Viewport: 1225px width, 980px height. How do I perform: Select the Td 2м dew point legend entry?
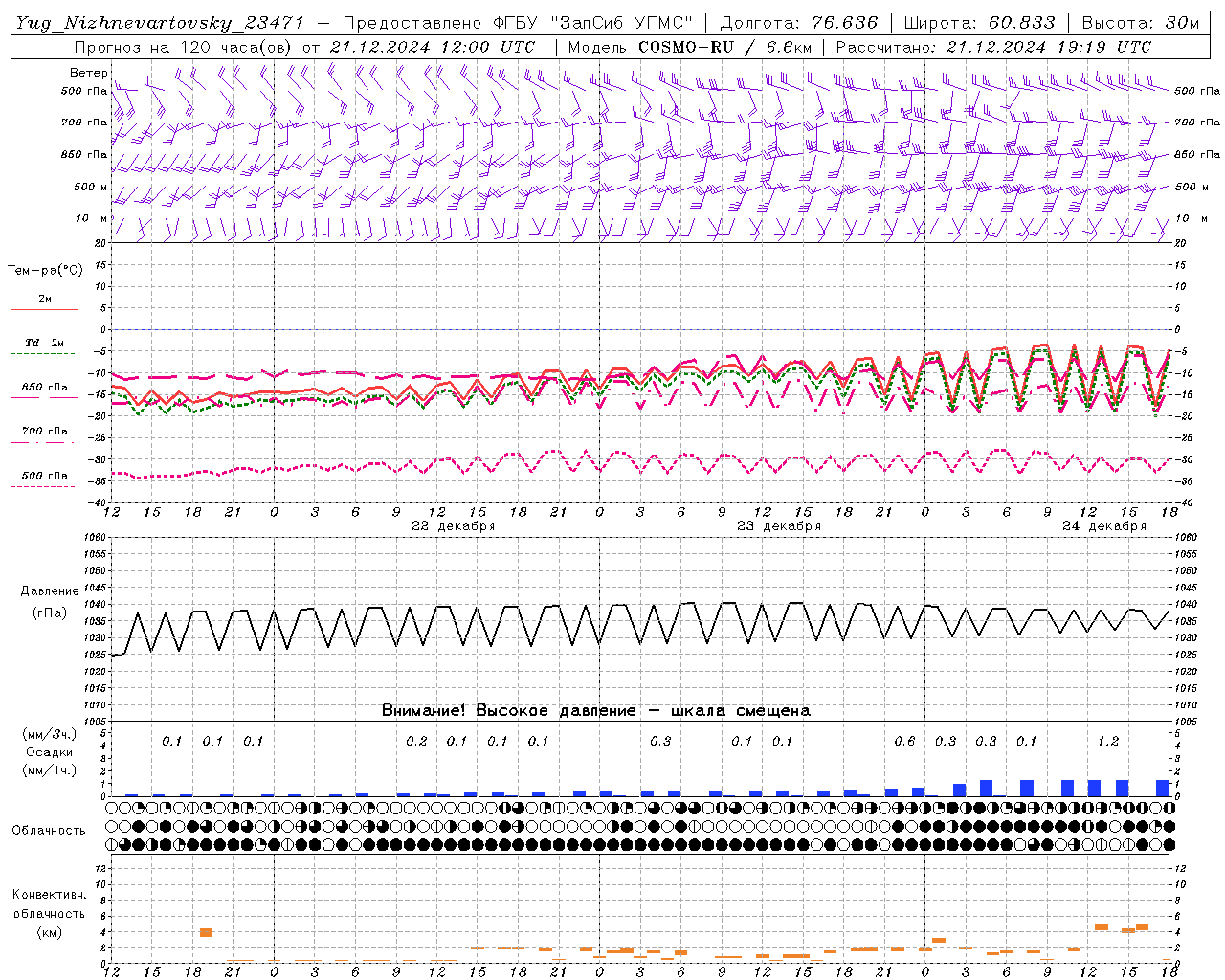44,343
